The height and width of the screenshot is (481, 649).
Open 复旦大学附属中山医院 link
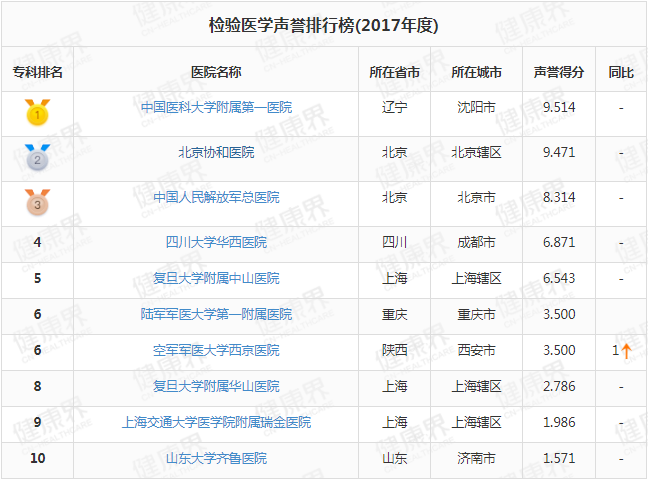click(x=216, y=278)
